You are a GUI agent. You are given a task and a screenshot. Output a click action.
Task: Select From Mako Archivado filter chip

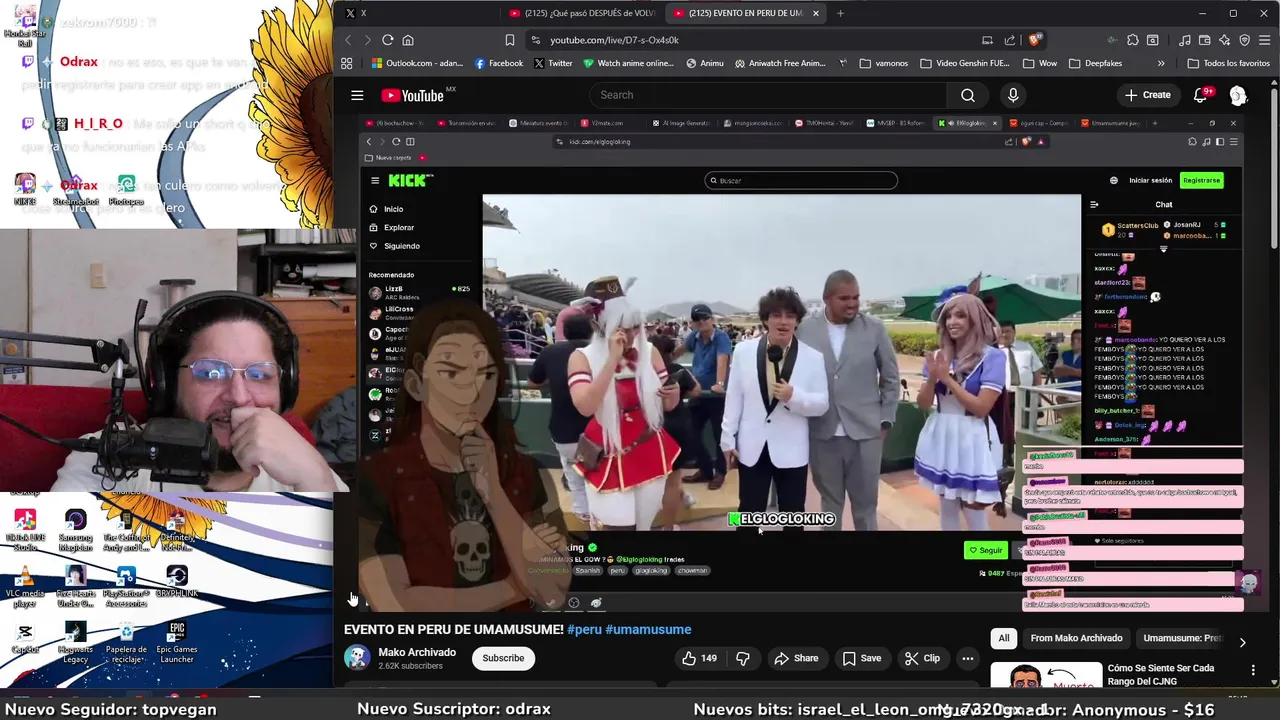[x=1076, y=638]
